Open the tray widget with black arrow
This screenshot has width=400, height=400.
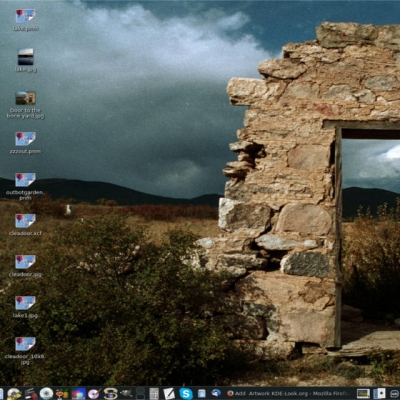[379, 394]
